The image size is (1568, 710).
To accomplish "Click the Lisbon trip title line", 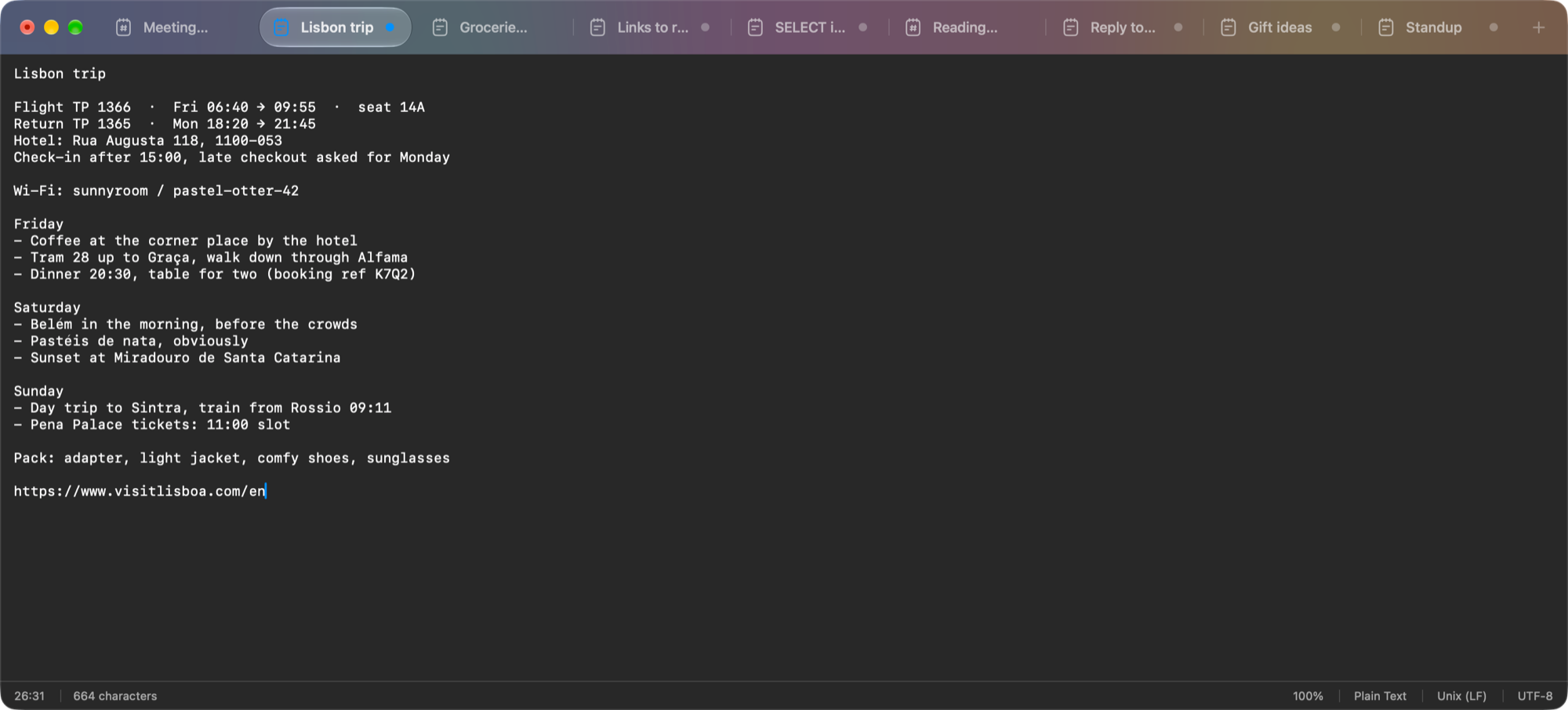I will pyautogui.click(x=60, y=74).
